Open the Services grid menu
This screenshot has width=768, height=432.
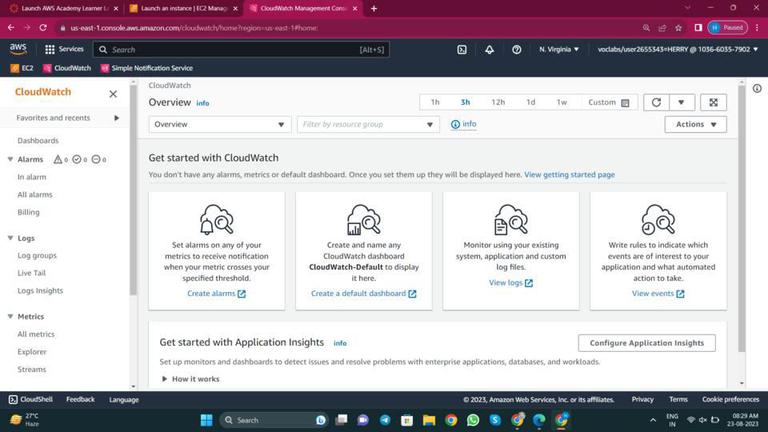(64, 49)
